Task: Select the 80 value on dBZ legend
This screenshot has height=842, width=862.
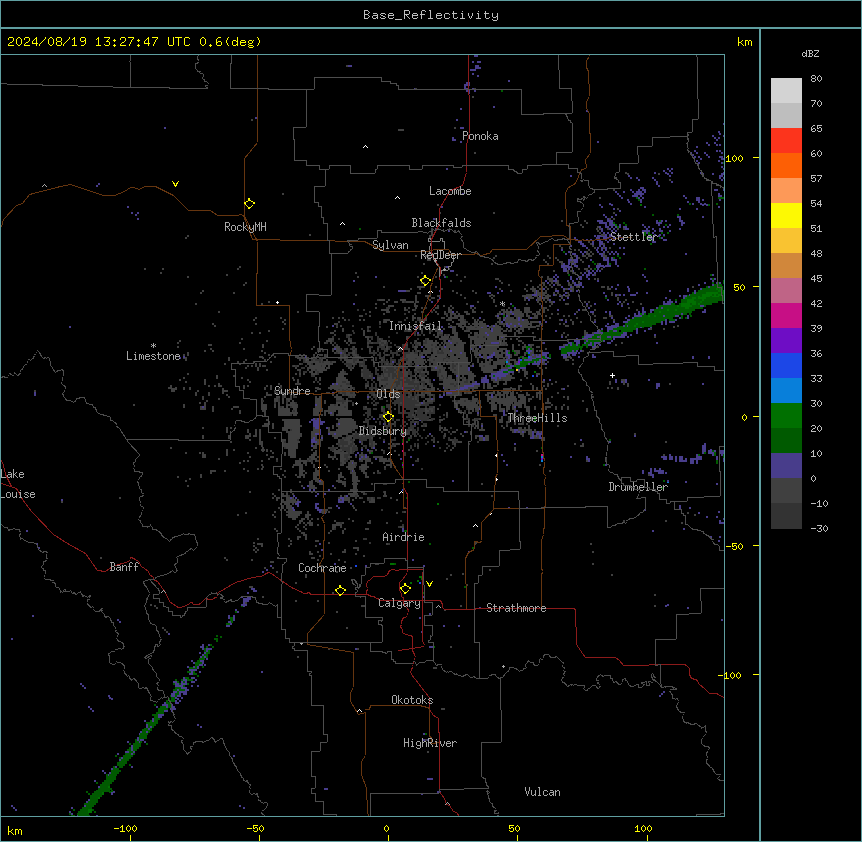Action: coord(816,79)
